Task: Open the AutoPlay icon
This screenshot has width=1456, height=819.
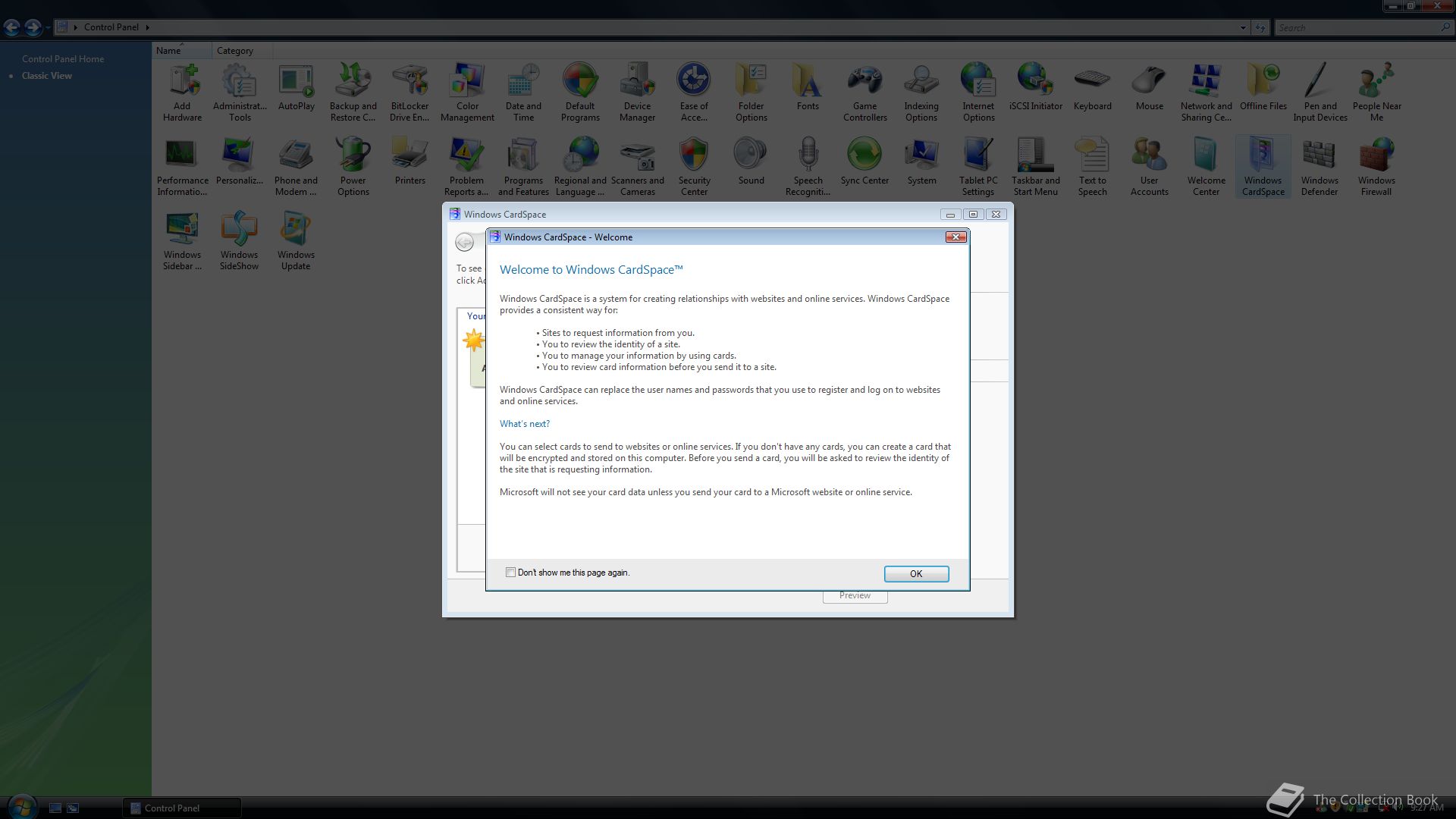Action: click(x=297, y=87)
